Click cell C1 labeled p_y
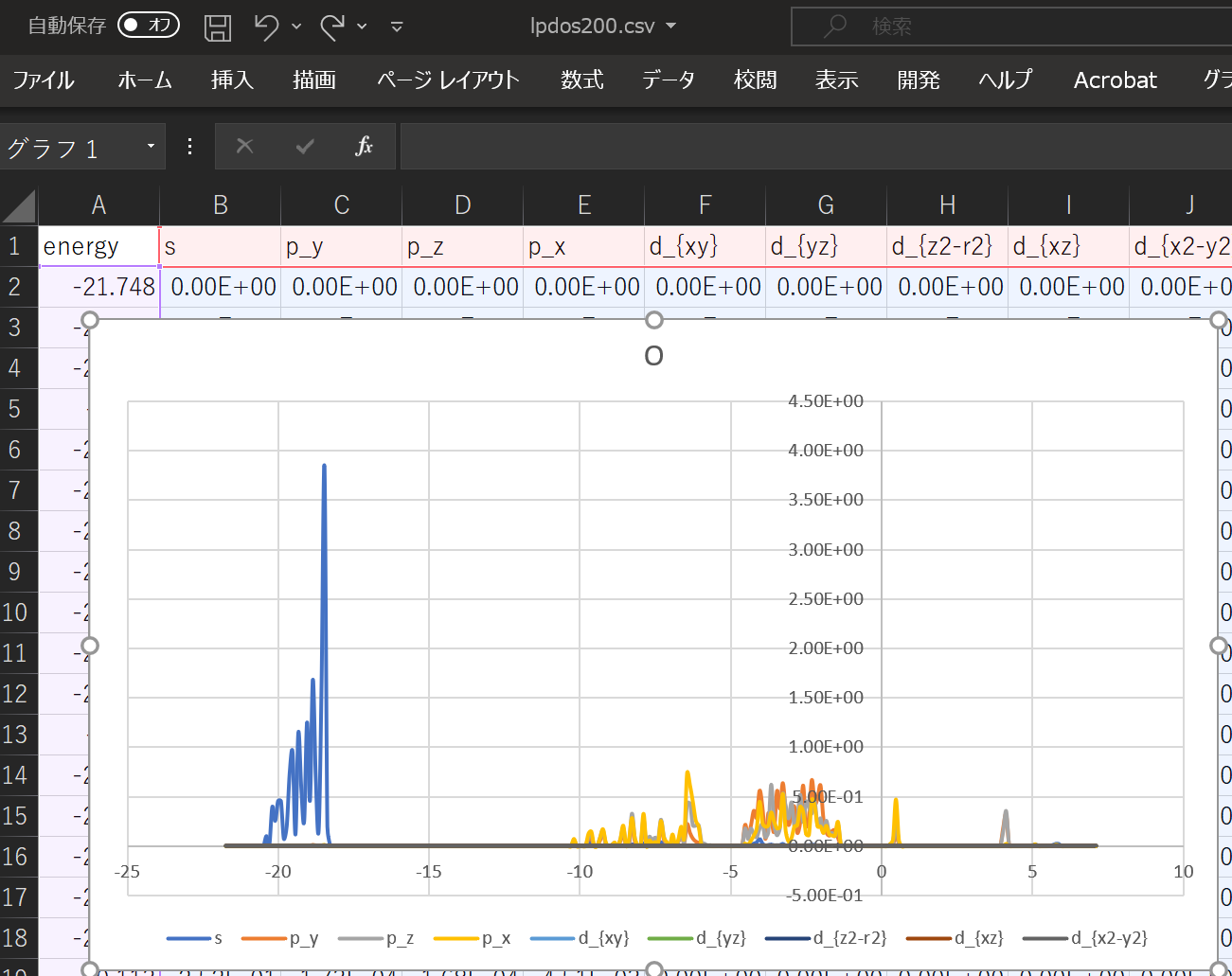The height and width of the screenshot is (976, 1232). pos(342,246)
